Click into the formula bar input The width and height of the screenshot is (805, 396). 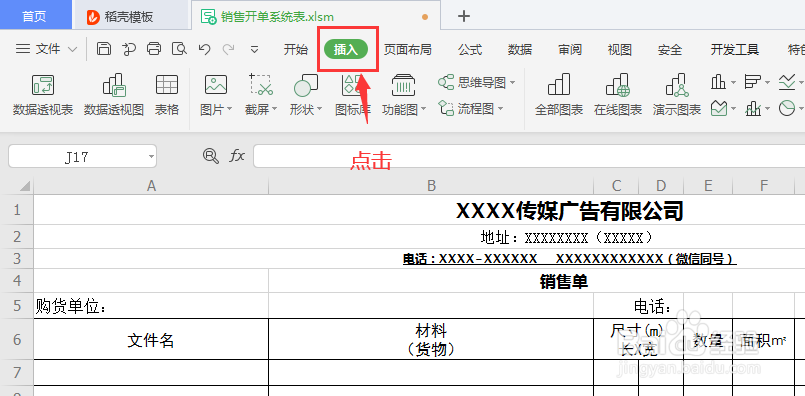529,156
